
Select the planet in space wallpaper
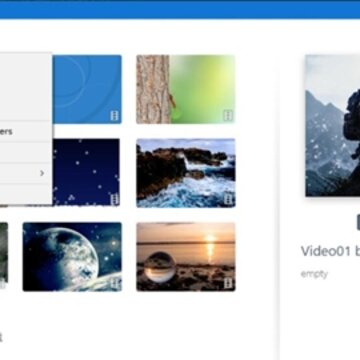pyautogui.click(x=72, y=257)
